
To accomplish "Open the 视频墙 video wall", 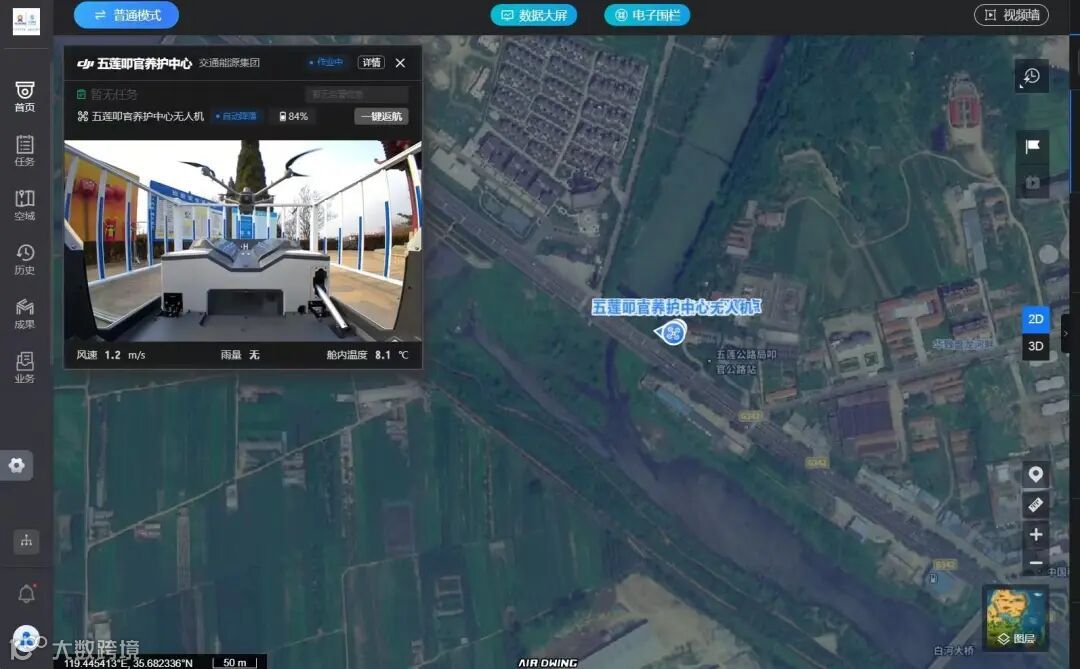I will click(x=1011, y=15).
